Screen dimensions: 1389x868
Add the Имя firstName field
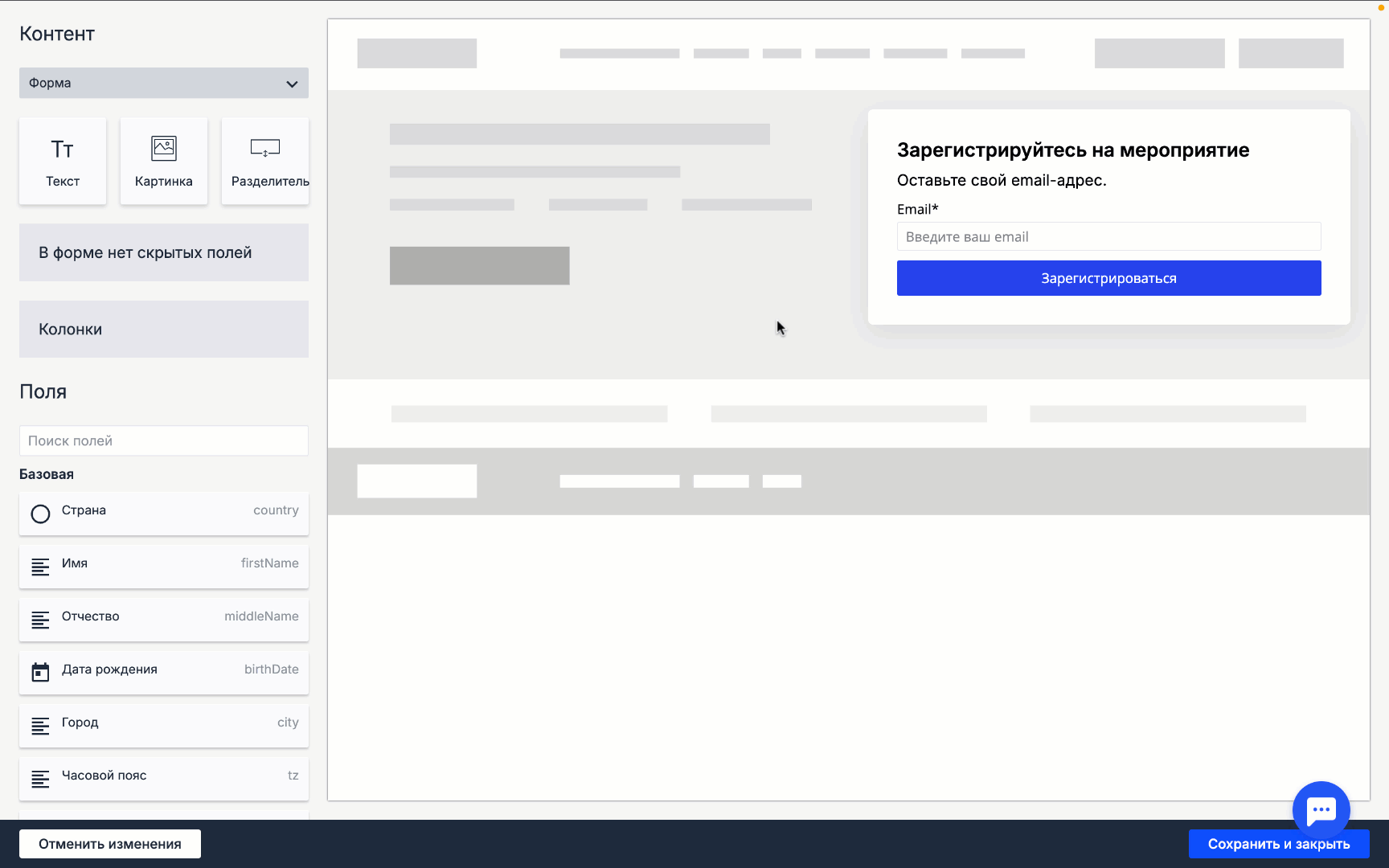point(164,566)
